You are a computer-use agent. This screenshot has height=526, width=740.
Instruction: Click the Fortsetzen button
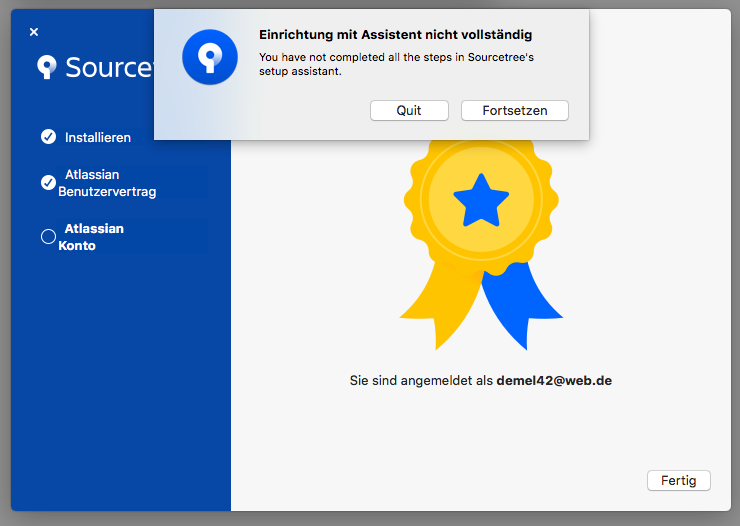pyautogui.click(x=514, y=110)
